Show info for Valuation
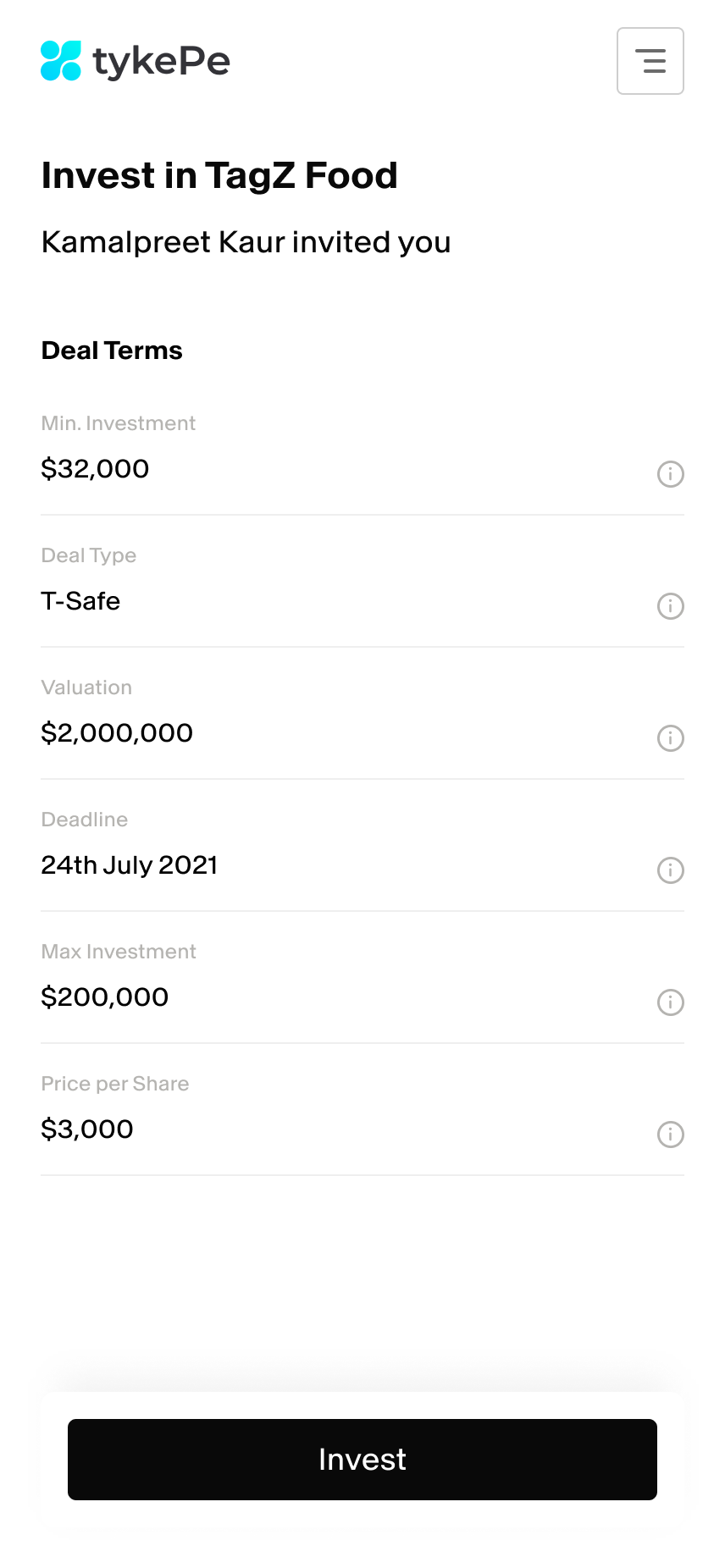Screen dimensions: 725x1568 pyautogui.click(x=670, y=738)
